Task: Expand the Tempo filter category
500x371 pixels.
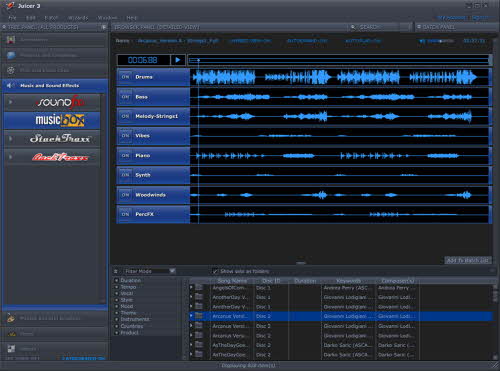Action: point(116,287)
